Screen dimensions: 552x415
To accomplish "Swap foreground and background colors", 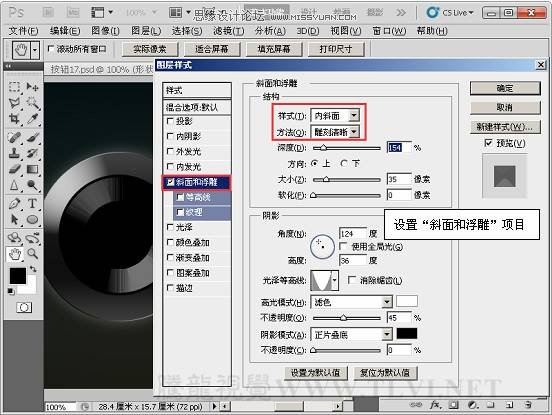I will 33,269.
